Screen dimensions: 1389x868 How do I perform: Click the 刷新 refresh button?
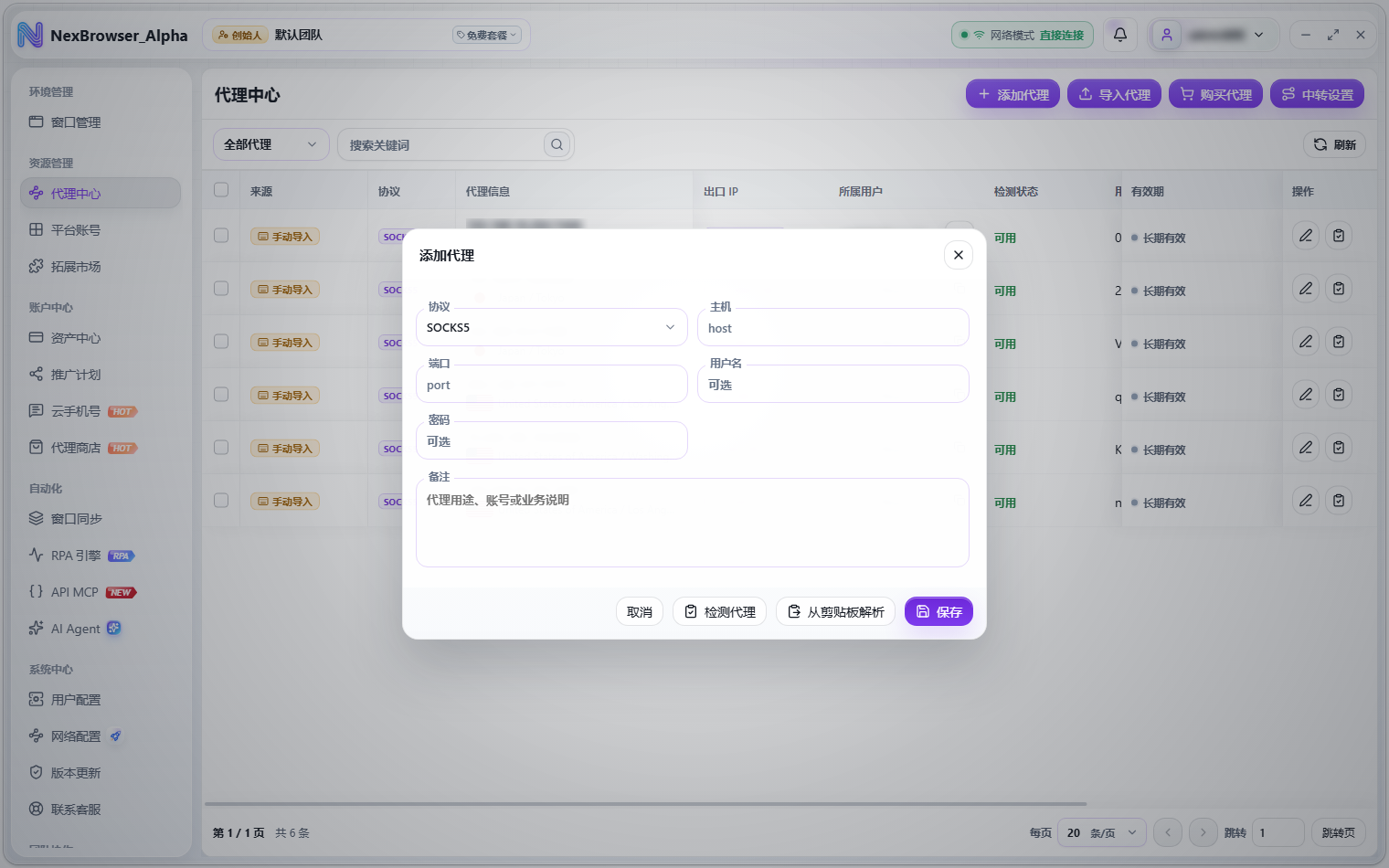coord(1334,144)
